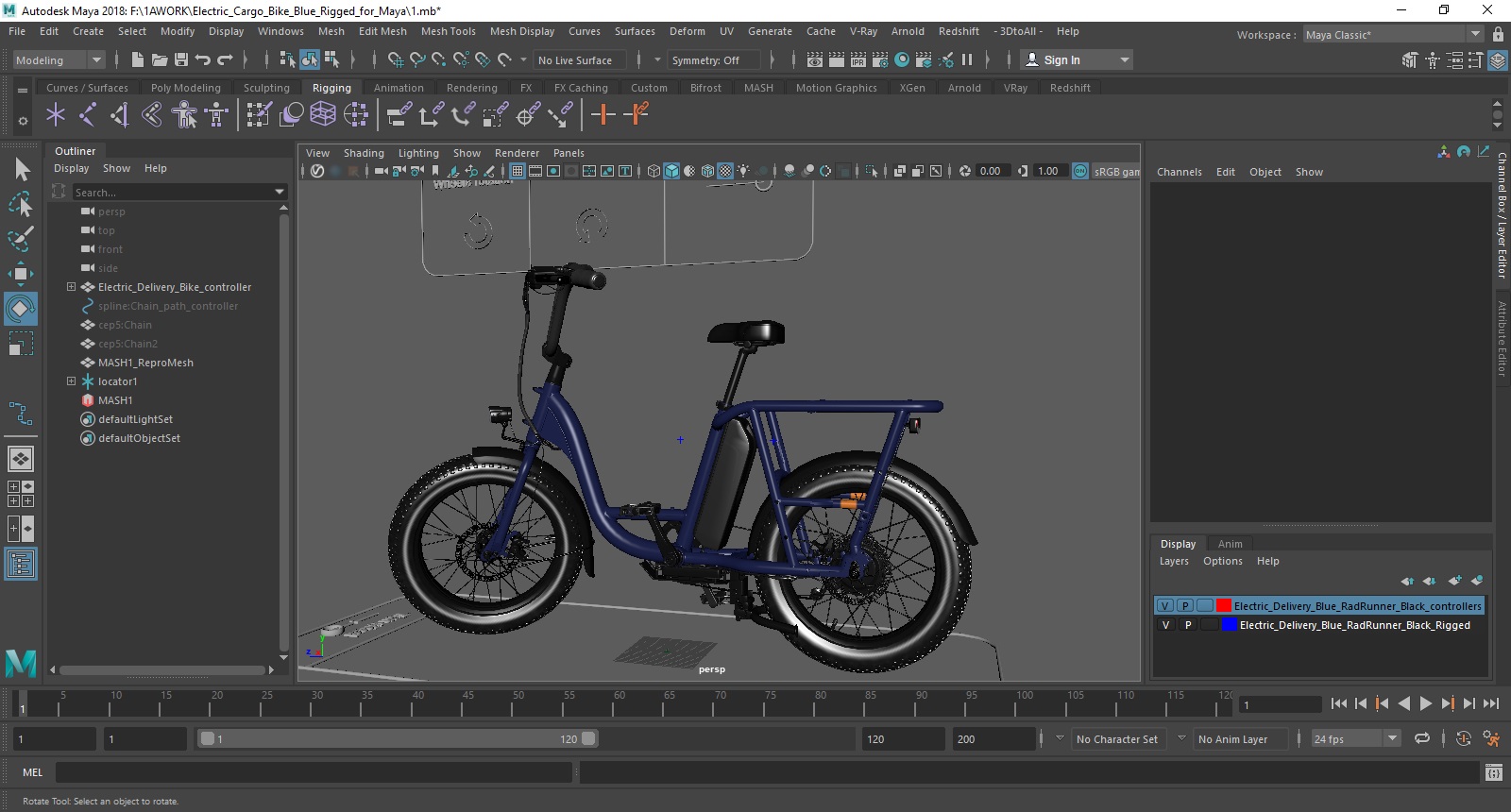
Task: Select the Select tool arrow in toolbox
Action: [x=22, y=169]
